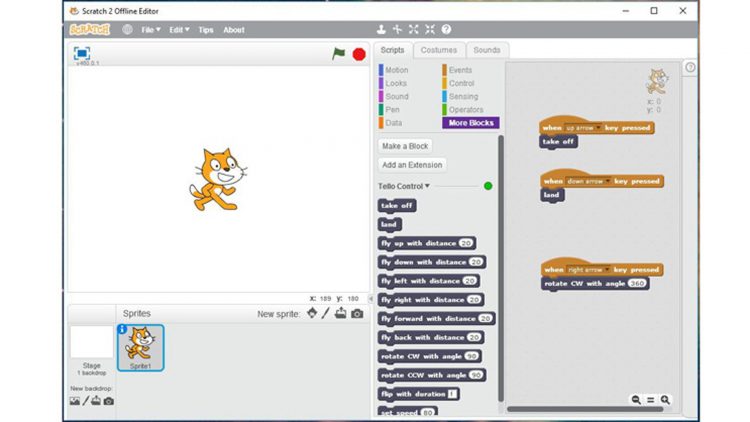Screen dimensions: 750x422
Task: Click the take off block in palette
Action: pos(397,206)
